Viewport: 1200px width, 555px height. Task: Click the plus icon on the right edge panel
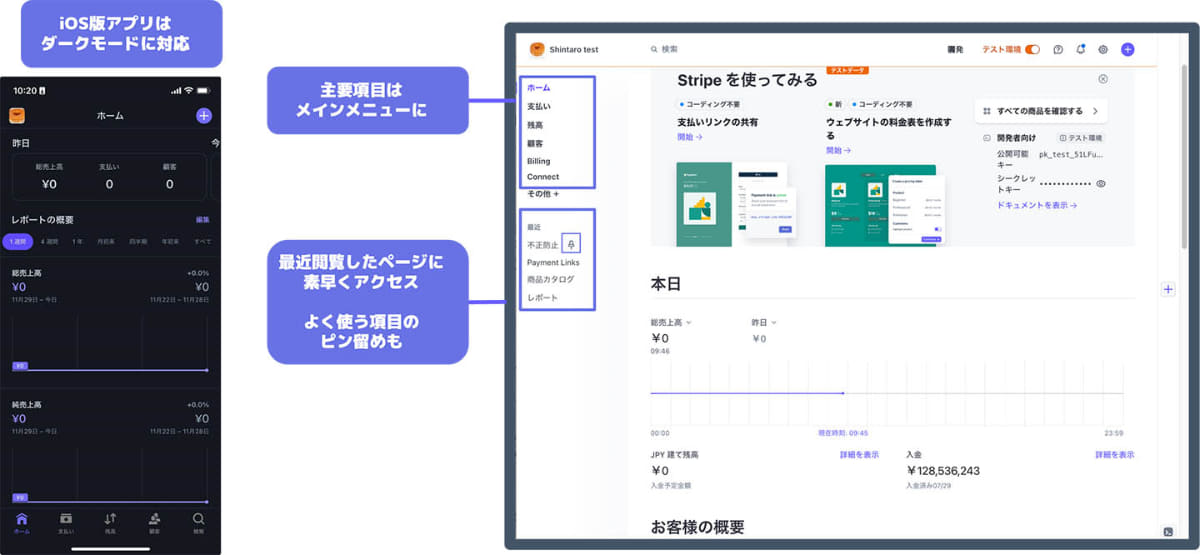(x=1168, y=289)
